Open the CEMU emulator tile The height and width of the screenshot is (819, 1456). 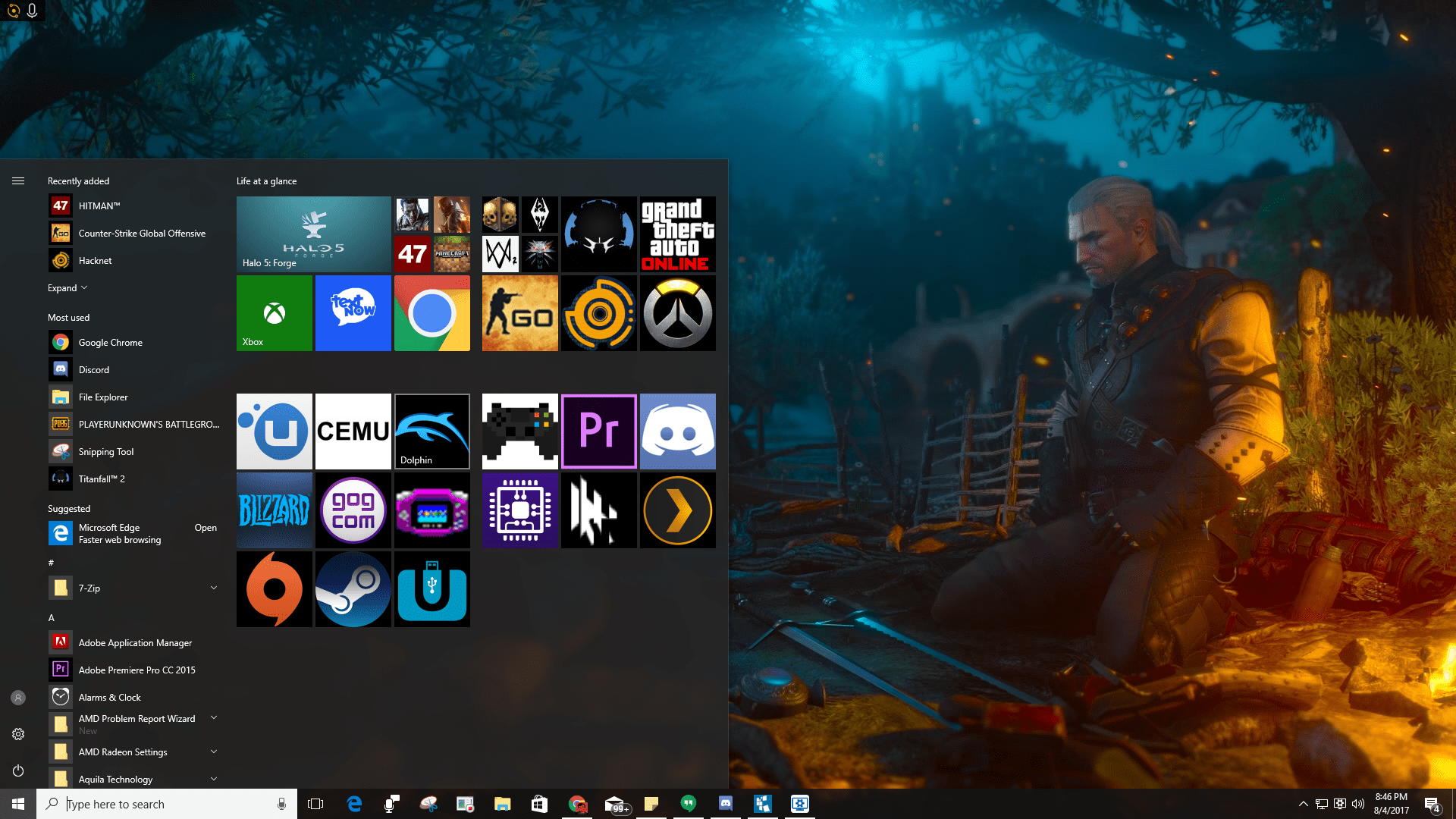click(x=353, y=431)
